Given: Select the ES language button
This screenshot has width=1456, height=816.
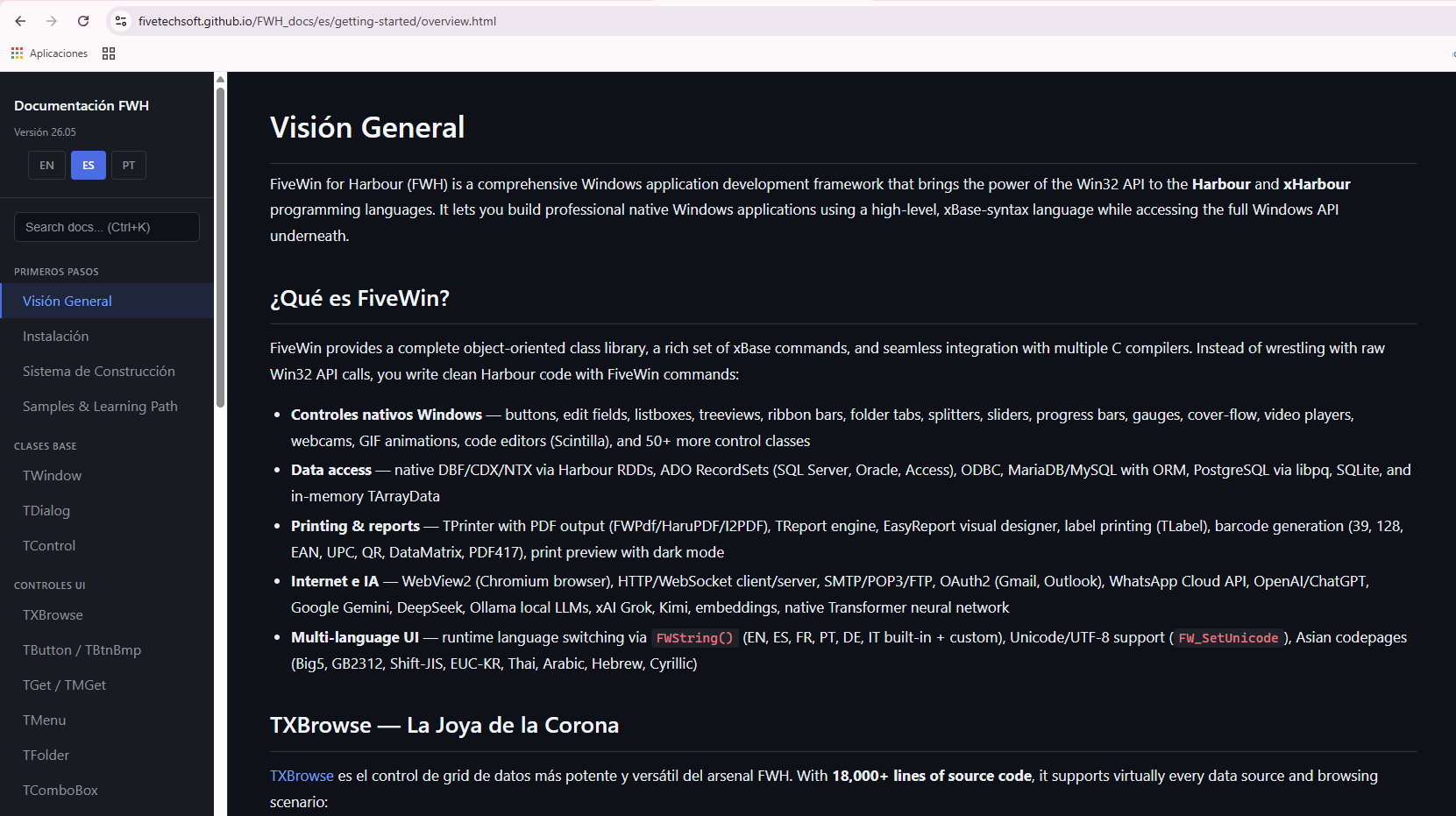Looking at the screenshot, I should pyautogui.click(x=89, y=165).
